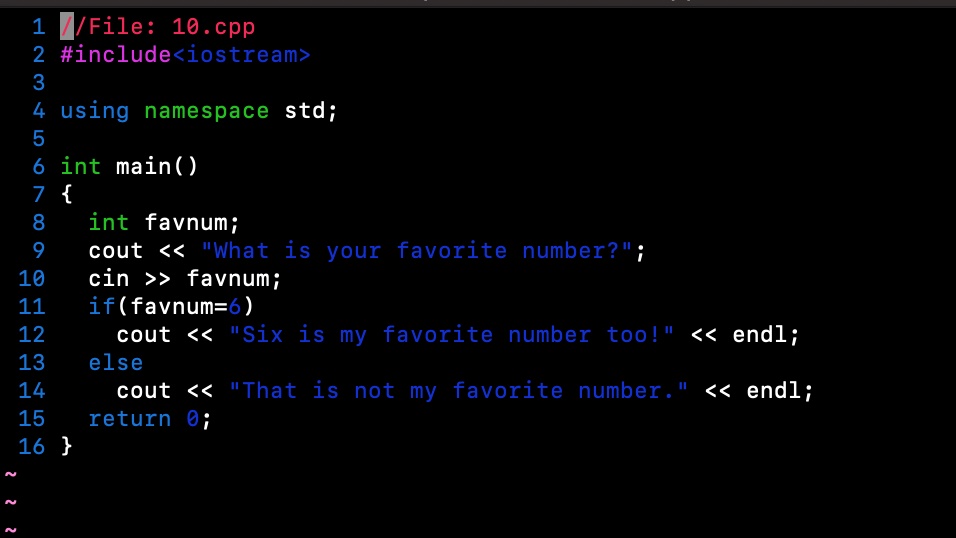The width and height of the screenshot is (956, 538).
Task: Click the 'favnum;' declaration on line 8
Action: pyautogui.click(x=192, y=223)
